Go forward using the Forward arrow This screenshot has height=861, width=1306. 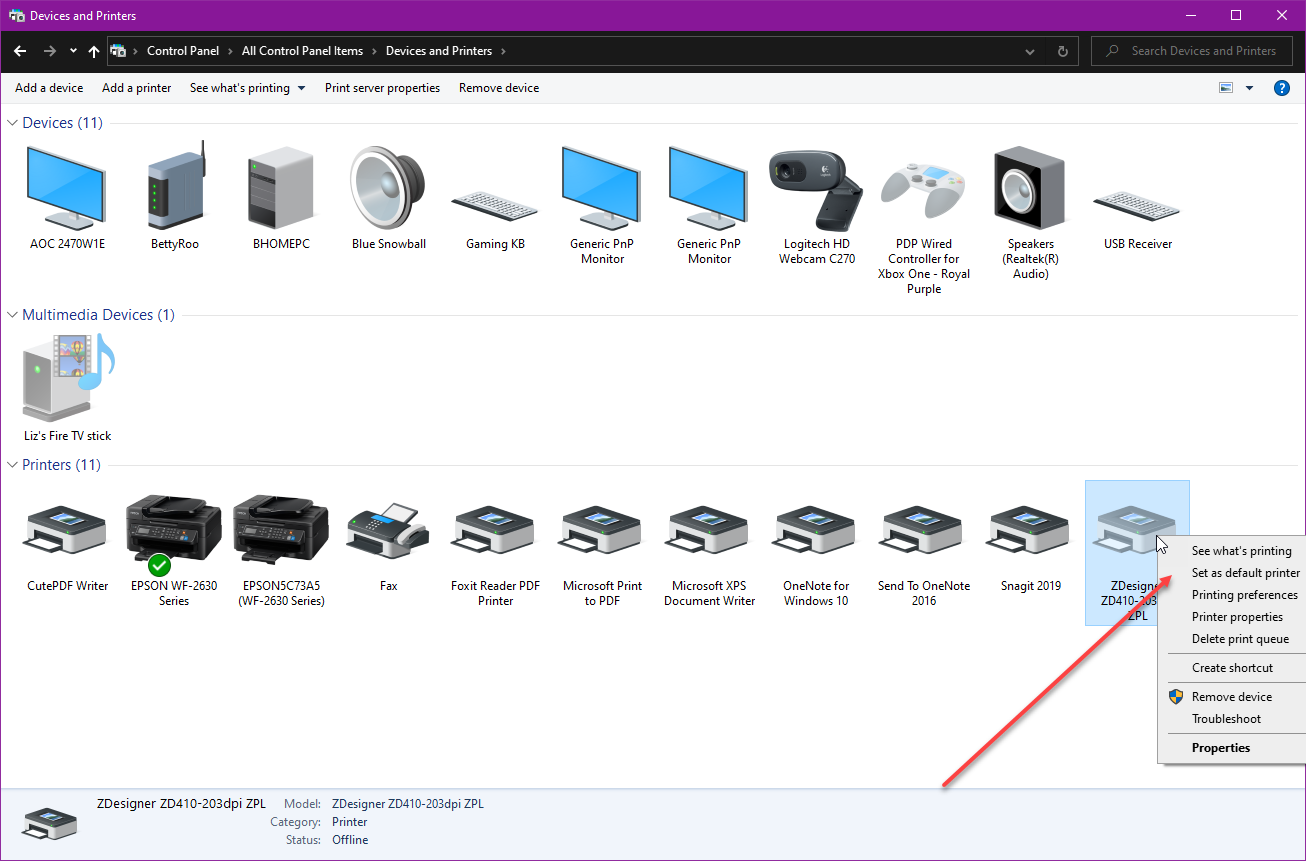pyautogui.click(x=50, y=51)
